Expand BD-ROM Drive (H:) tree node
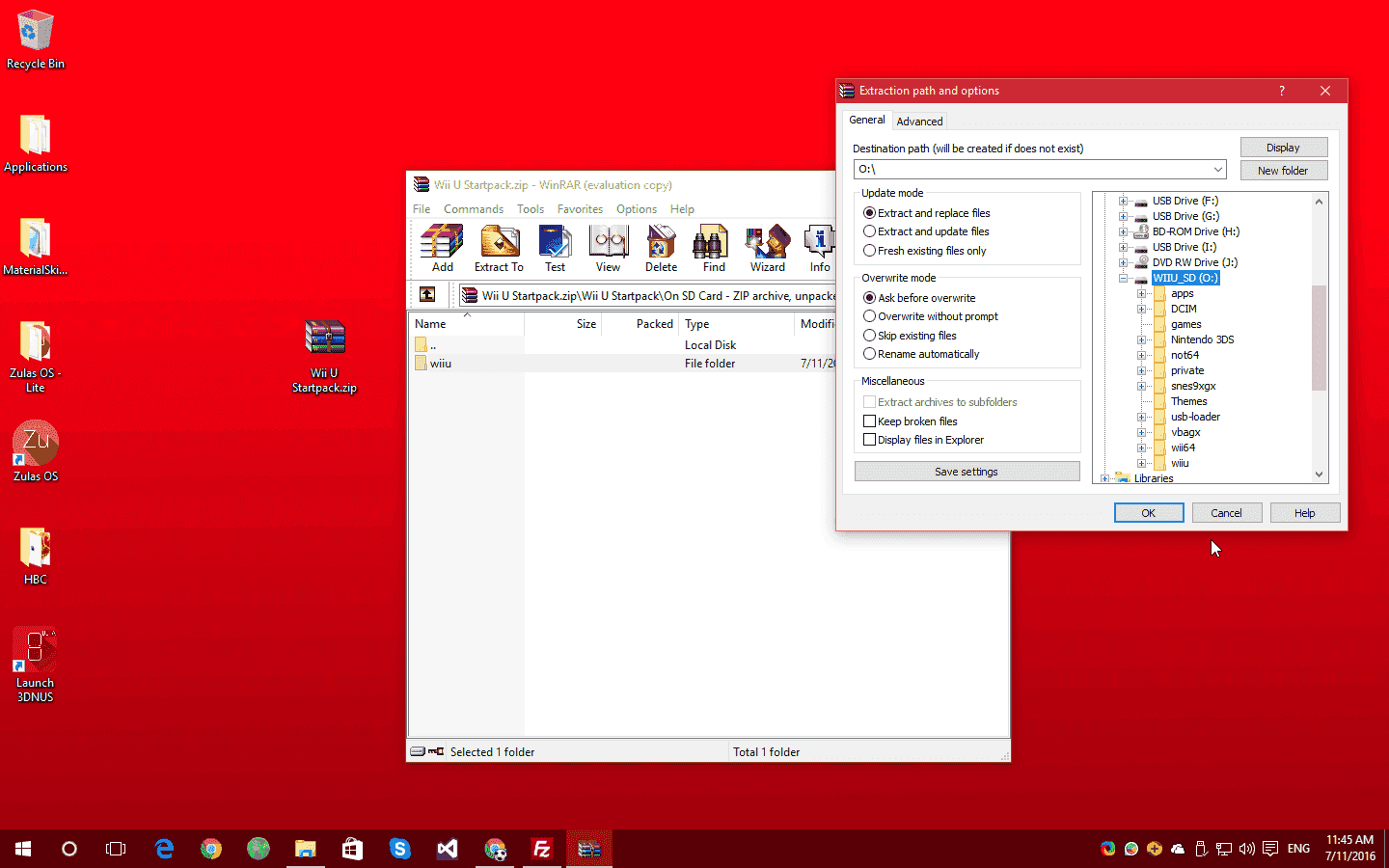The width and height of the screenshot is (1389, 868). click(x=1123, y=231)
